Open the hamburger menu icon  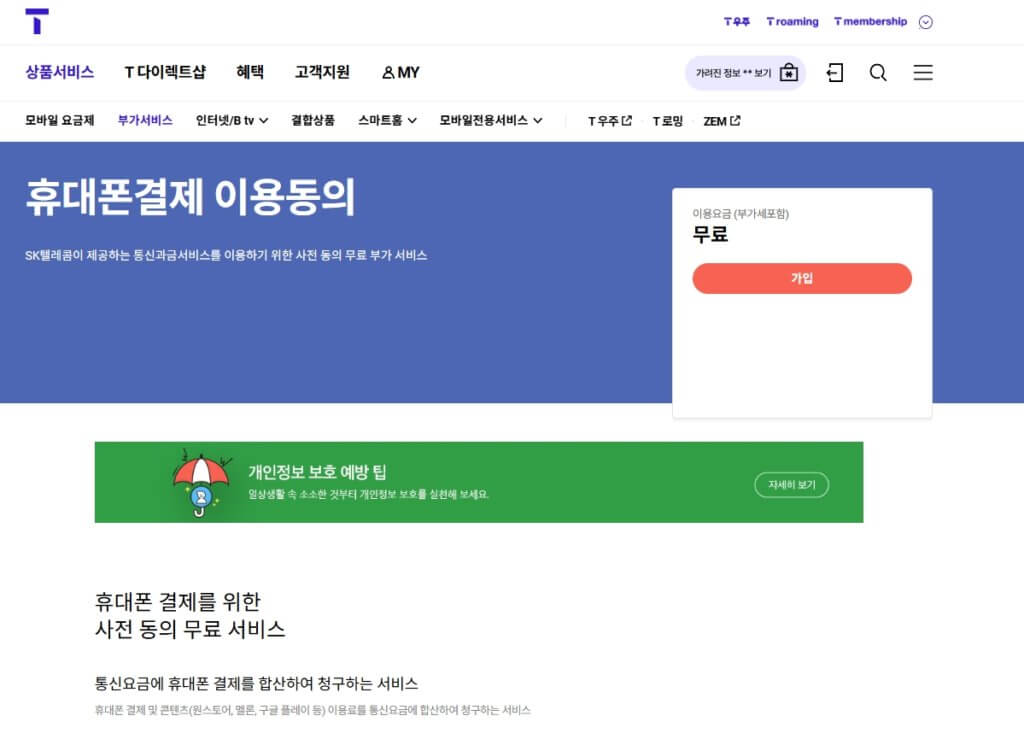click(923, 73)
